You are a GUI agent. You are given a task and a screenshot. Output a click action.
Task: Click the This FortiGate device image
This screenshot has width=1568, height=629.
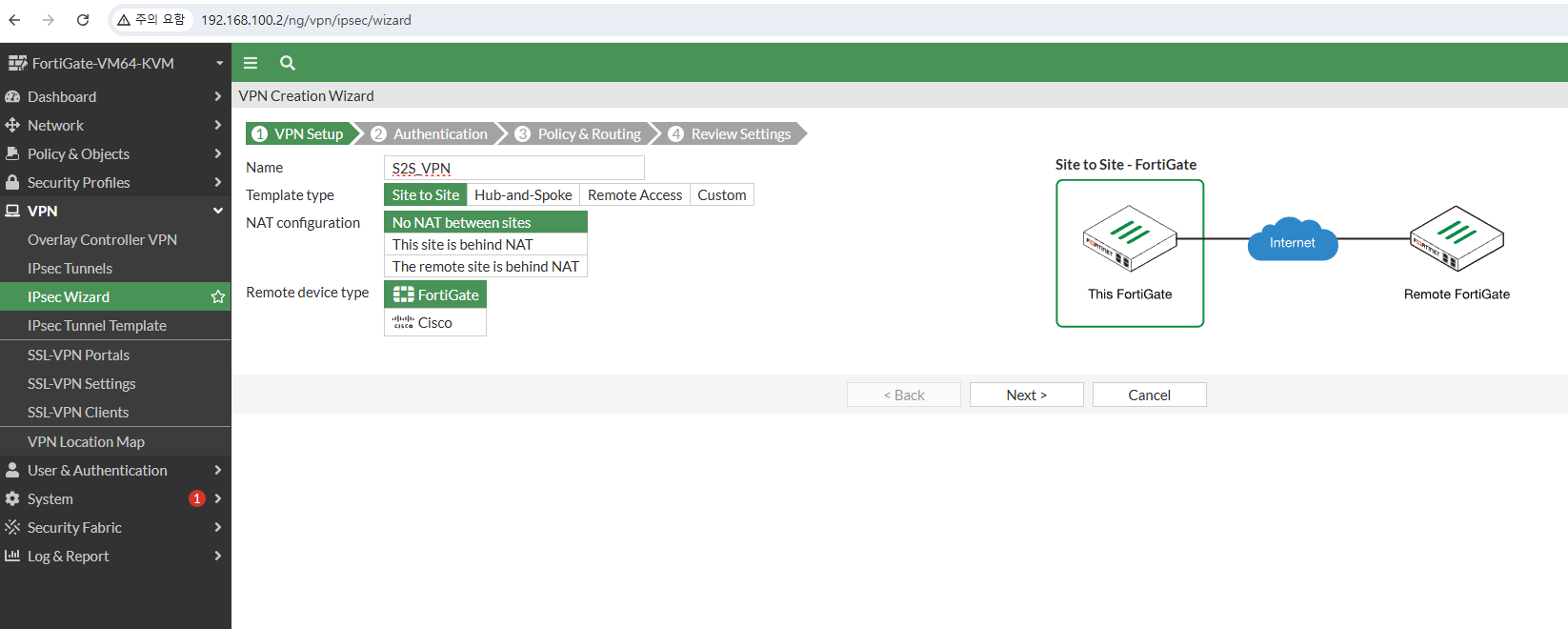click(1130, 238)
